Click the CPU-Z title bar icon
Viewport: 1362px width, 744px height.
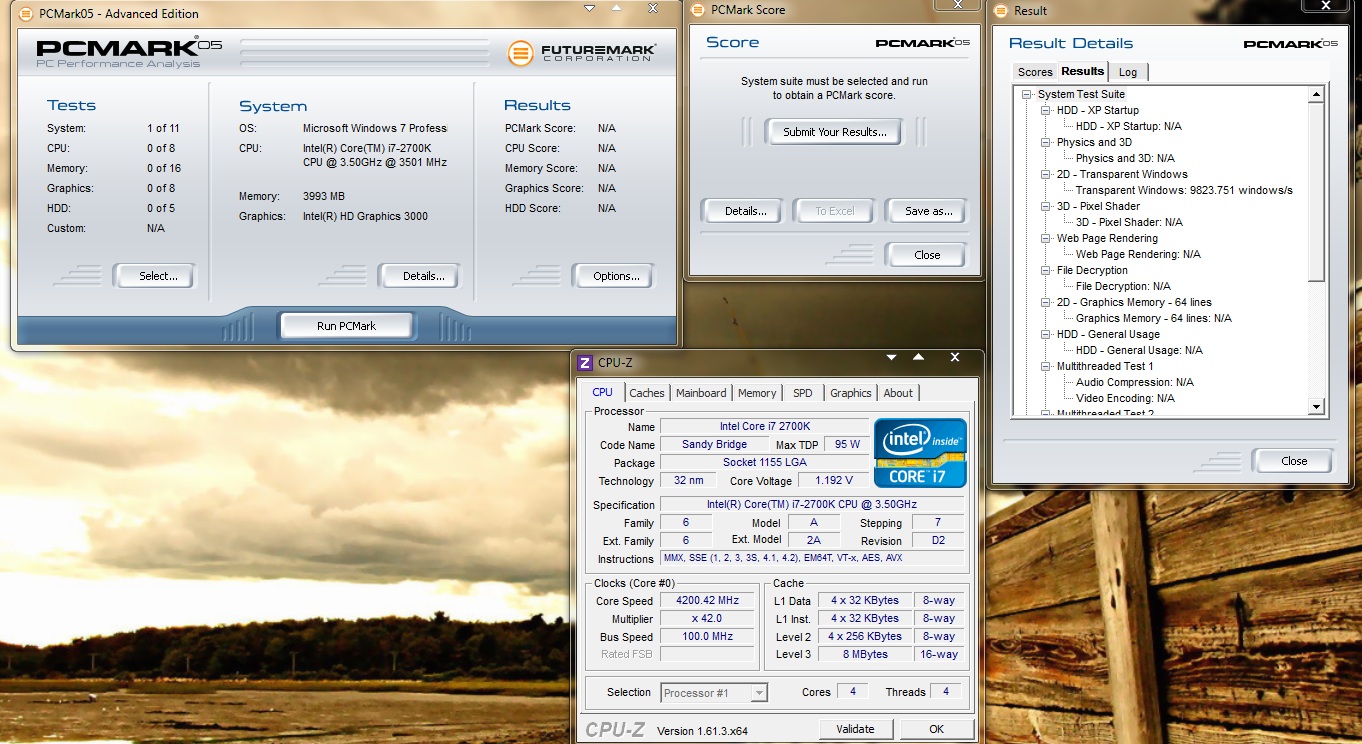[x=585, y=362]
